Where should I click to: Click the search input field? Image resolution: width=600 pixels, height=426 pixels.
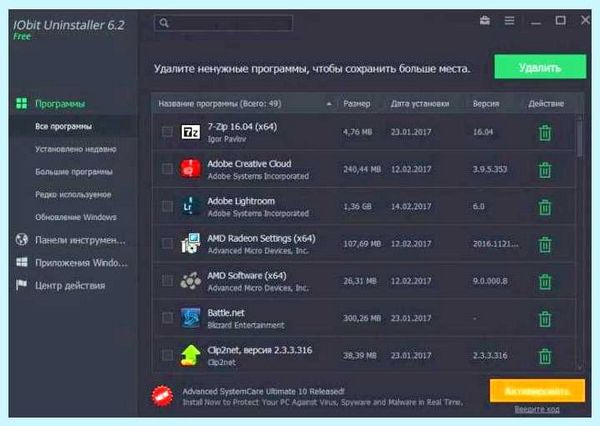tap(223, 23)
